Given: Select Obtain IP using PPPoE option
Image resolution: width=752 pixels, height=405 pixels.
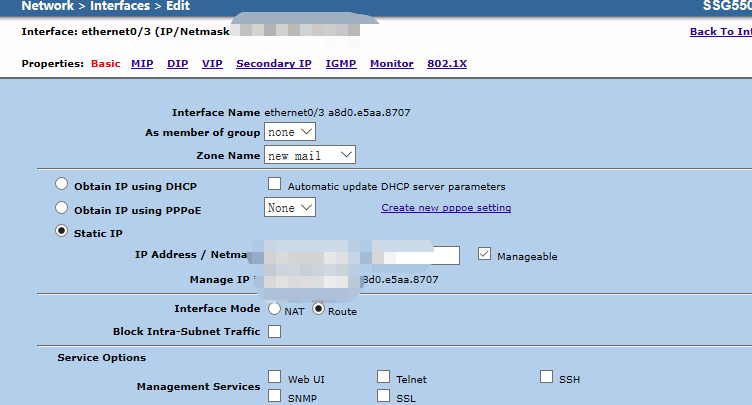Looking at the screenshot, I should (x=62, y=208).
